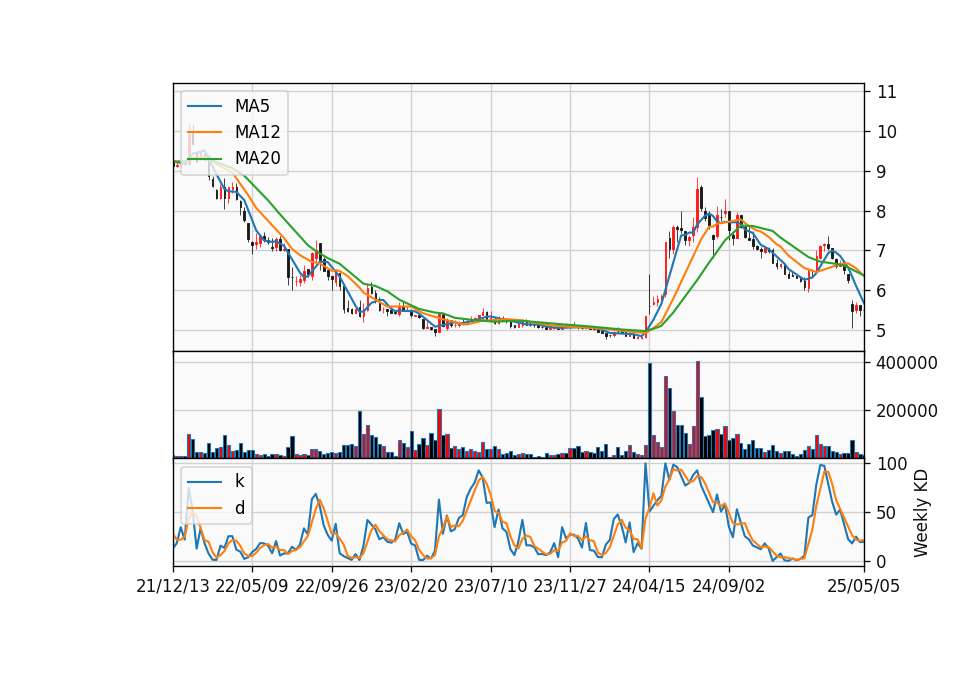Click the volume axis value 200000

[x=907, y=411]
